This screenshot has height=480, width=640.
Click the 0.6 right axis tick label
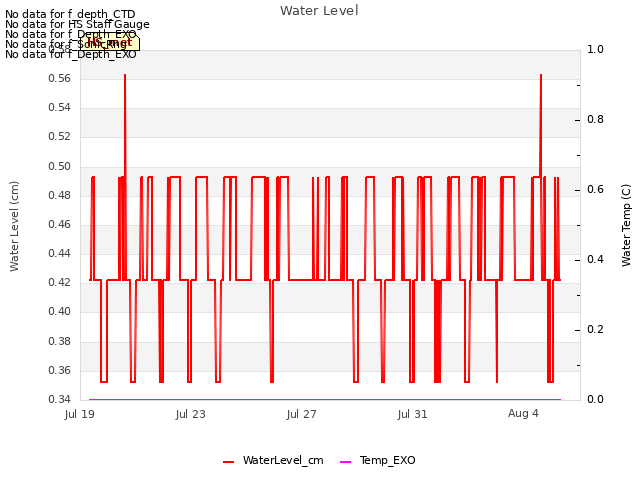[596, 190]
